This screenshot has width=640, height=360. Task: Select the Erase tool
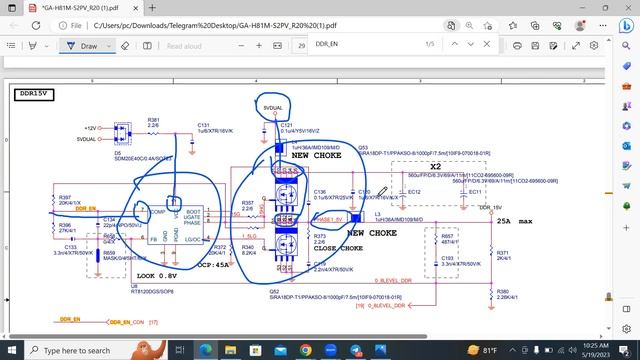tap(125, 46)
